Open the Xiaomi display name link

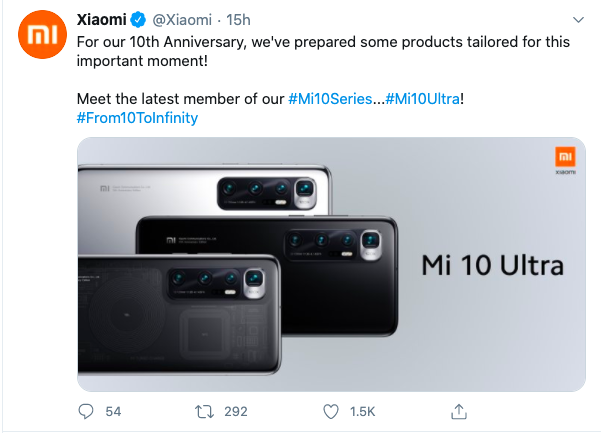pos(101,19)
